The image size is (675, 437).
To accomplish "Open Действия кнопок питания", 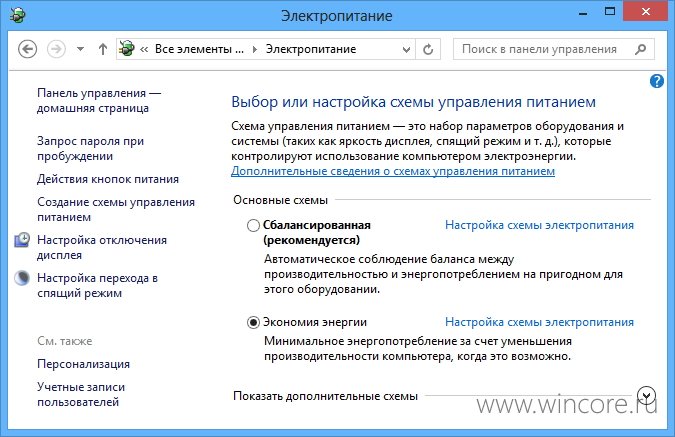I will 108,179.
